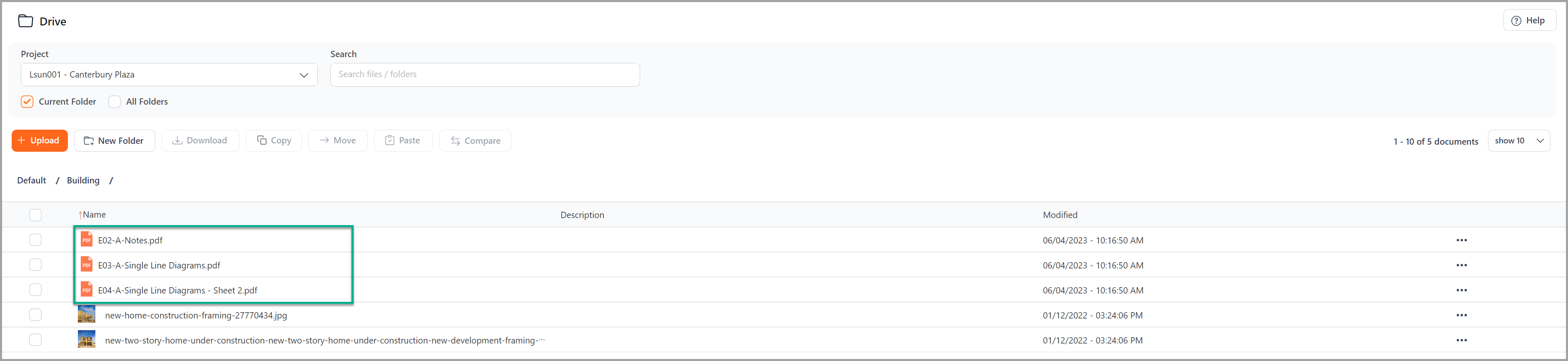The image size is (1568, 361).
Task: Create a folder with New Folder button
Action: click(114, 140)
